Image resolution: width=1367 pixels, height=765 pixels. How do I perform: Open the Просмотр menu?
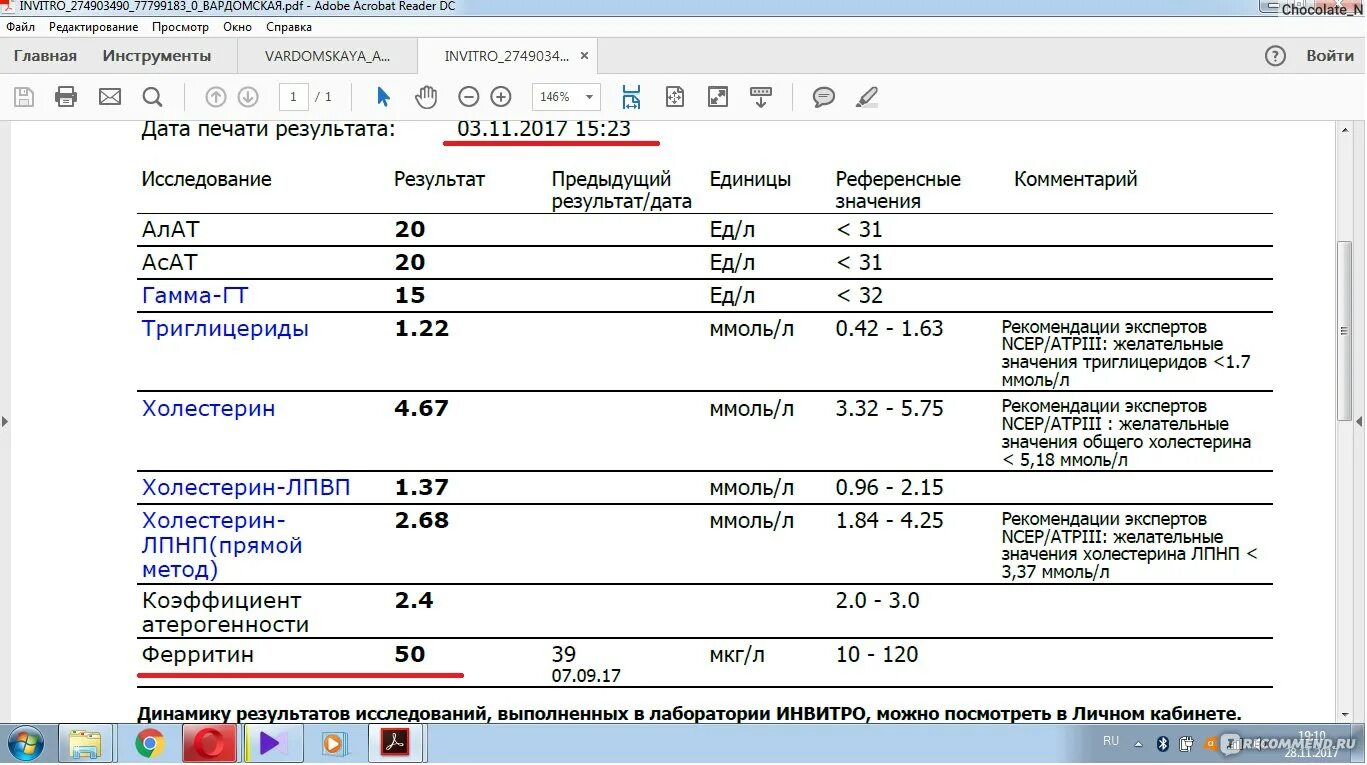[x=181, y=27]
